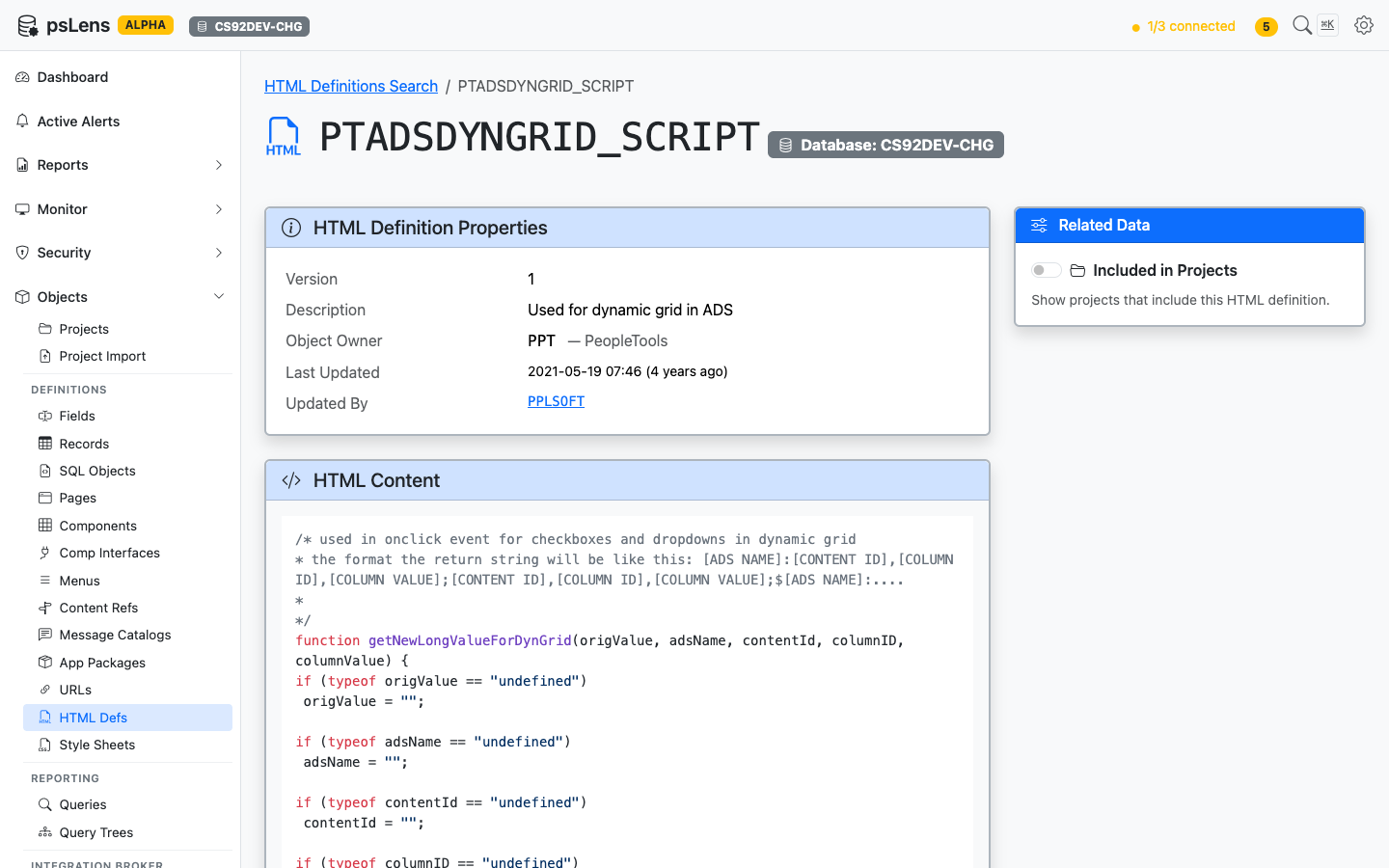This screenshot has width=1389, height=868.
Task: Collapse the Objects menu chevron
Action: pos(219,297)
